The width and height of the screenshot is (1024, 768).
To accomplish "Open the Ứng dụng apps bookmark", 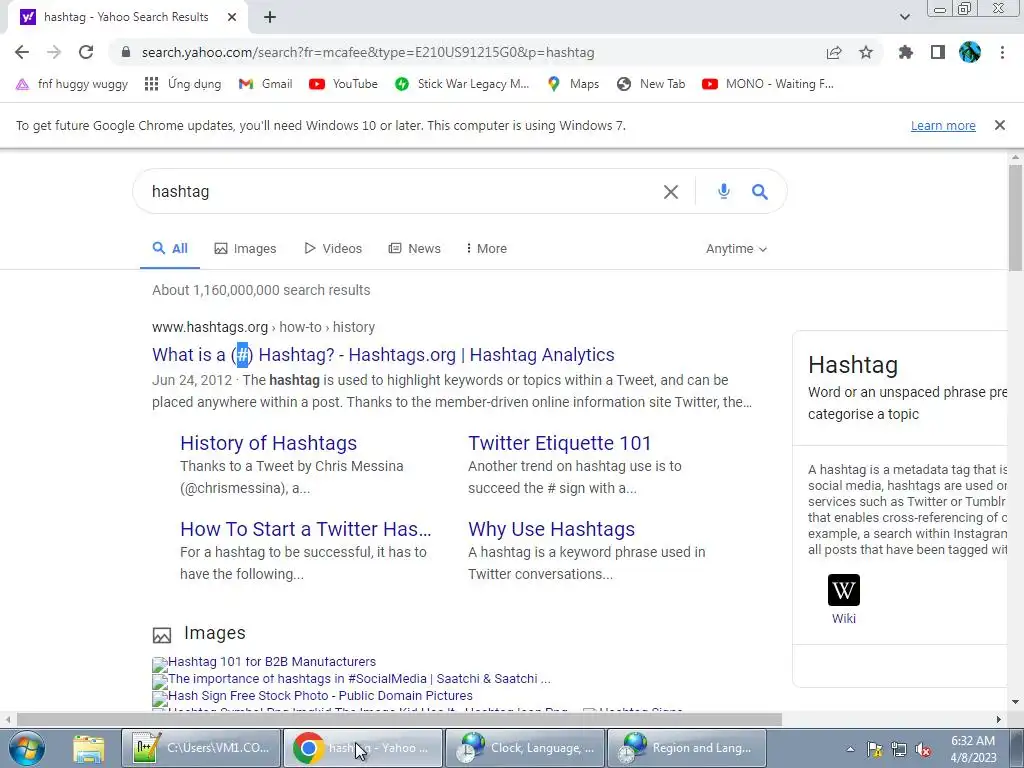I will [x=183, y=84].
